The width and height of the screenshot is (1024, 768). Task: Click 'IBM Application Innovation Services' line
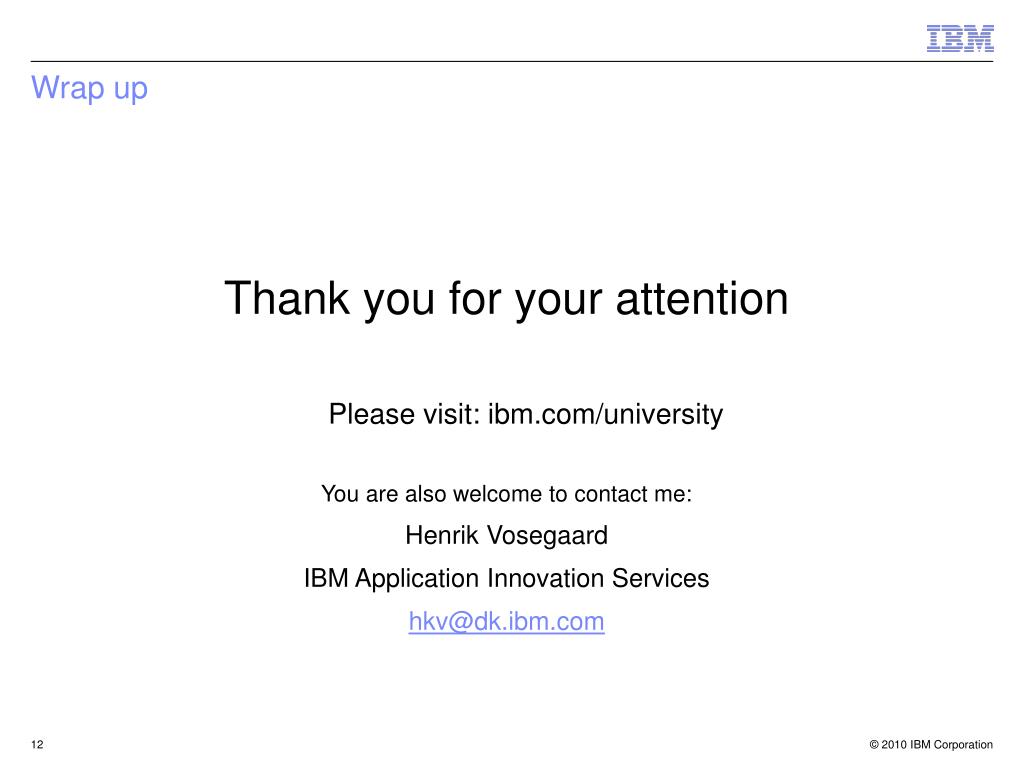(506, 579)
